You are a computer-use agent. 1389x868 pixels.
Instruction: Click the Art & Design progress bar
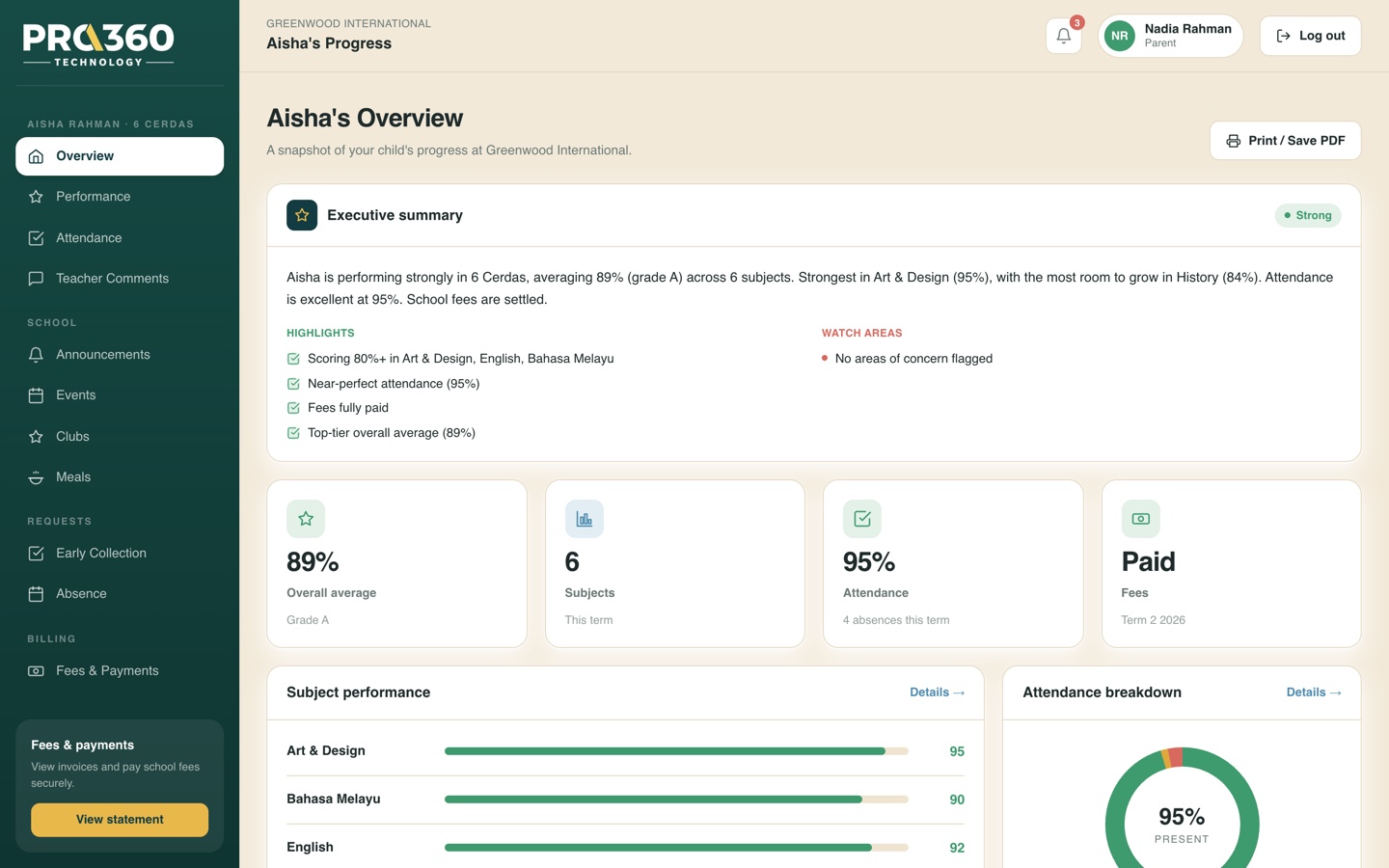(676, 751)
